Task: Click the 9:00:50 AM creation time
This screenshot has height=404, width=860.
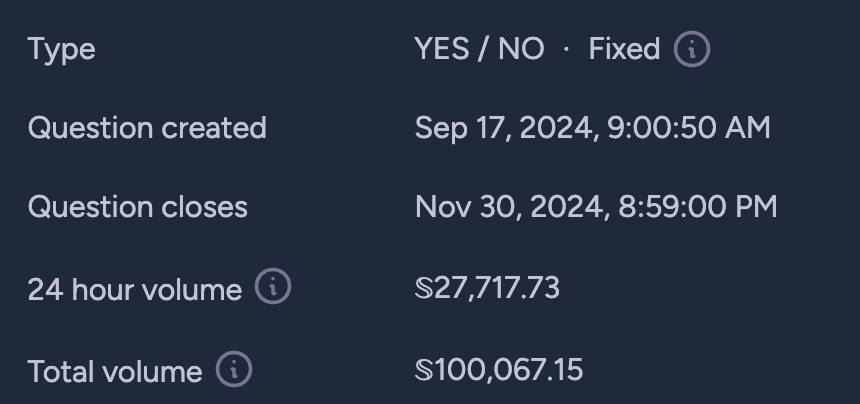Action: [689, 128]
